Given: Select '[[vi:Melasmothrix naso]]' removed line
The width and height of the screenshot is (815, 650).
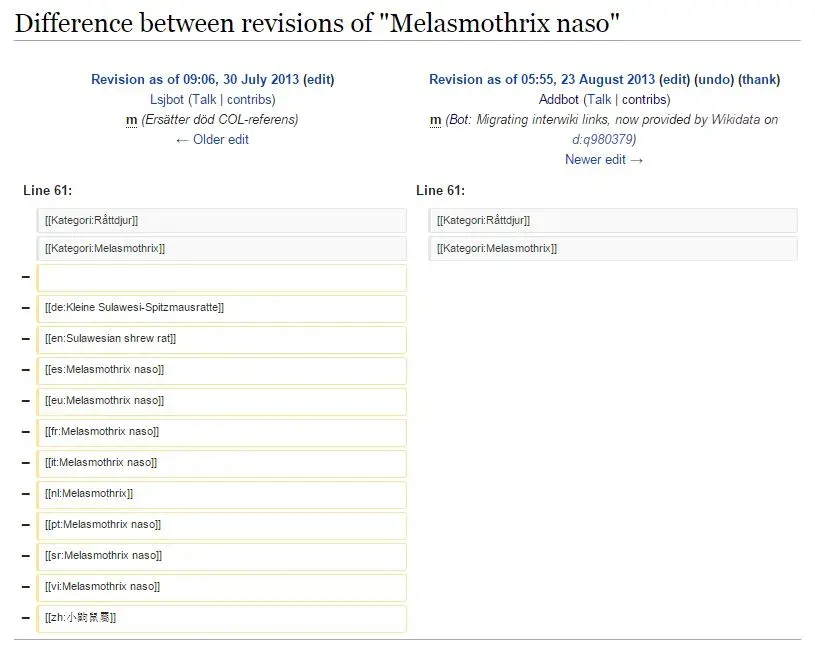Looking at the screenshot, I should pyautogui.click(x=222, y=587).
